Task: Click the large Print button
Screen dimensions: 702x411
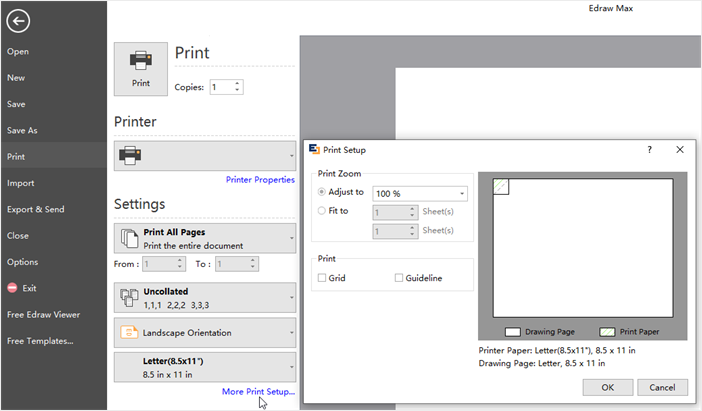Action: pos(141,69)
